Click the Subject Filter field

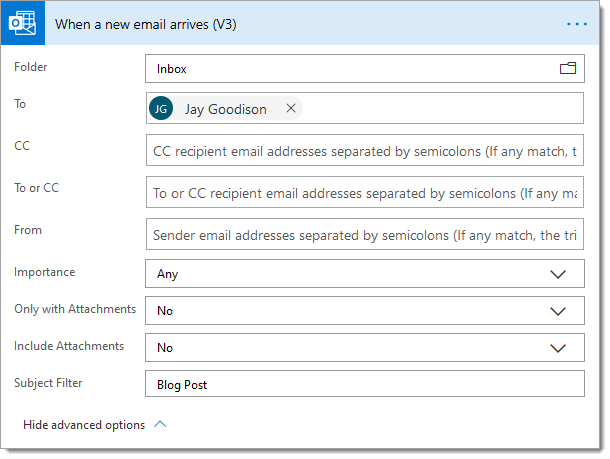(365, 384)
